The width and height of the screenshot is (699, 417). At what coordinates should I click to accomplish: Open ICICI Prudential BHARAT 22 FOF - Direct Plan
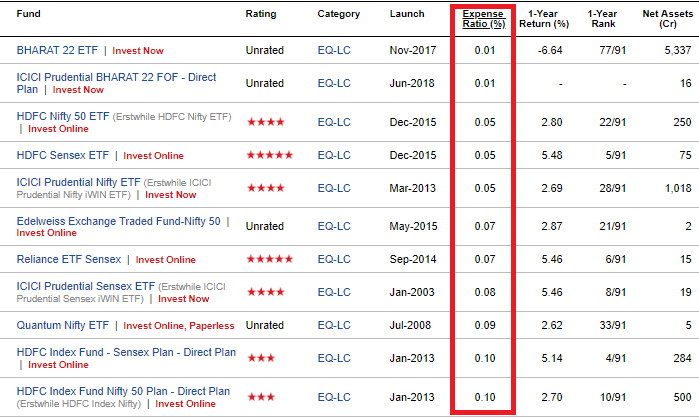coord(116,83)
